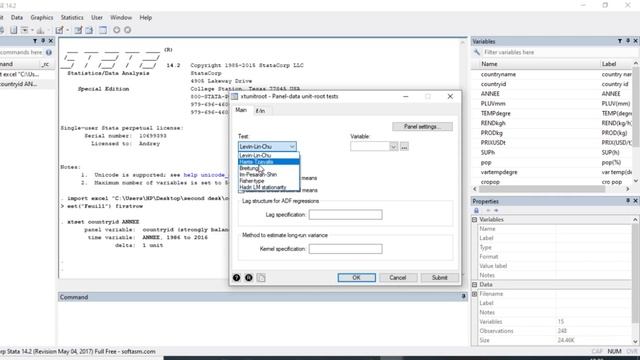
Task: Close the Review panel
Action: pos(51,41)
